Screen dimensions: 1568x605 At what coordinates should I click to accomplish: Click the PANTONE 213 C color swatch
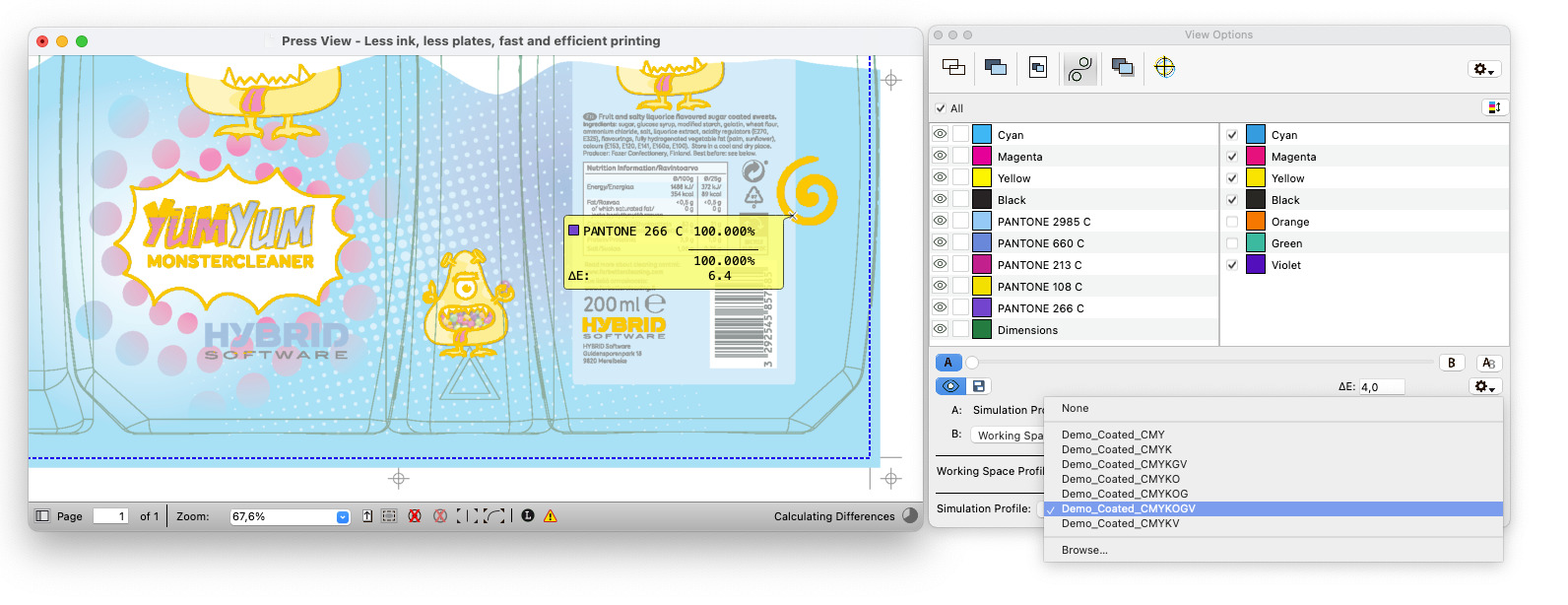982,264
